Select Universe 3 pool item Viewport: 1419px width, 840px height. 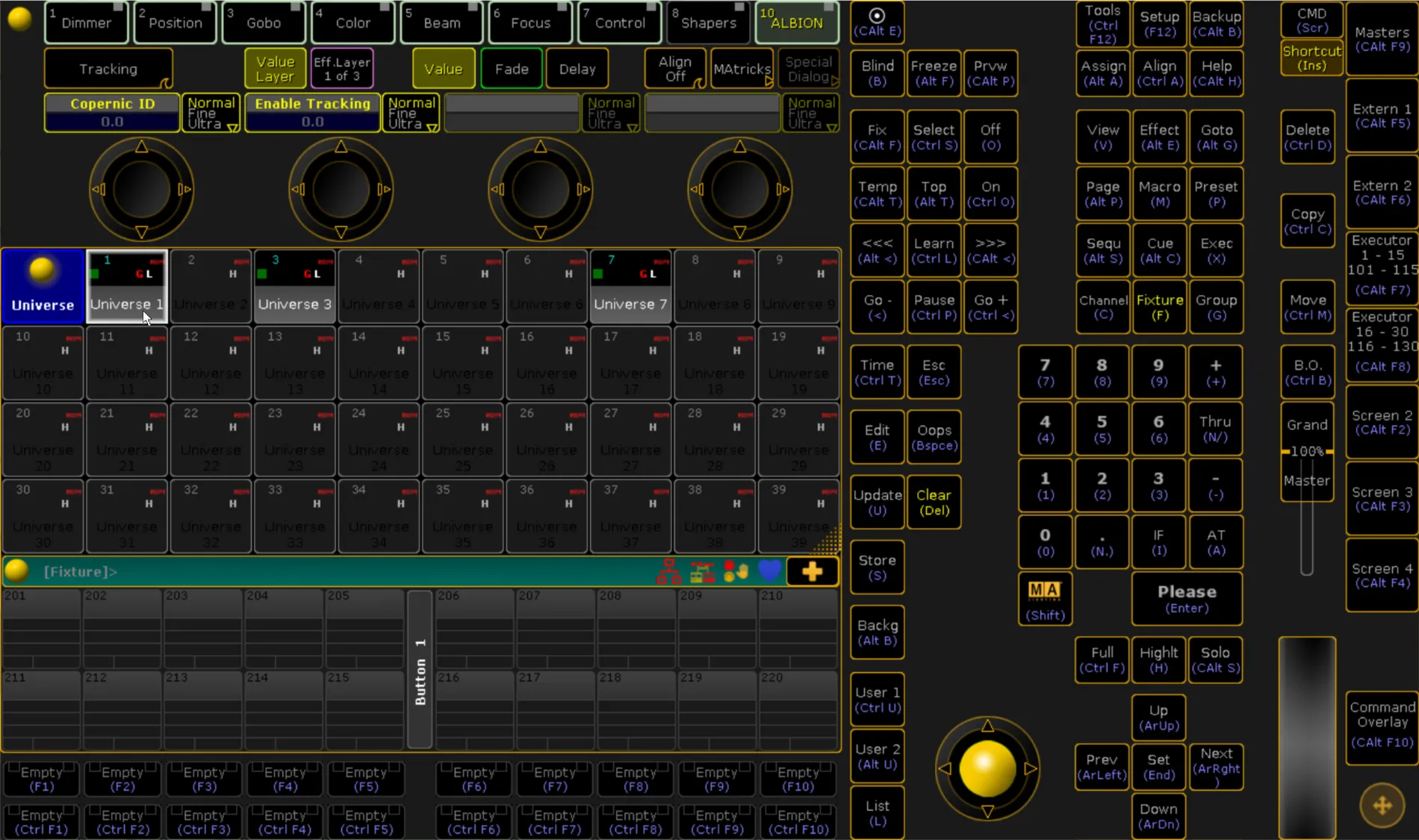click(x=294, y=287)
